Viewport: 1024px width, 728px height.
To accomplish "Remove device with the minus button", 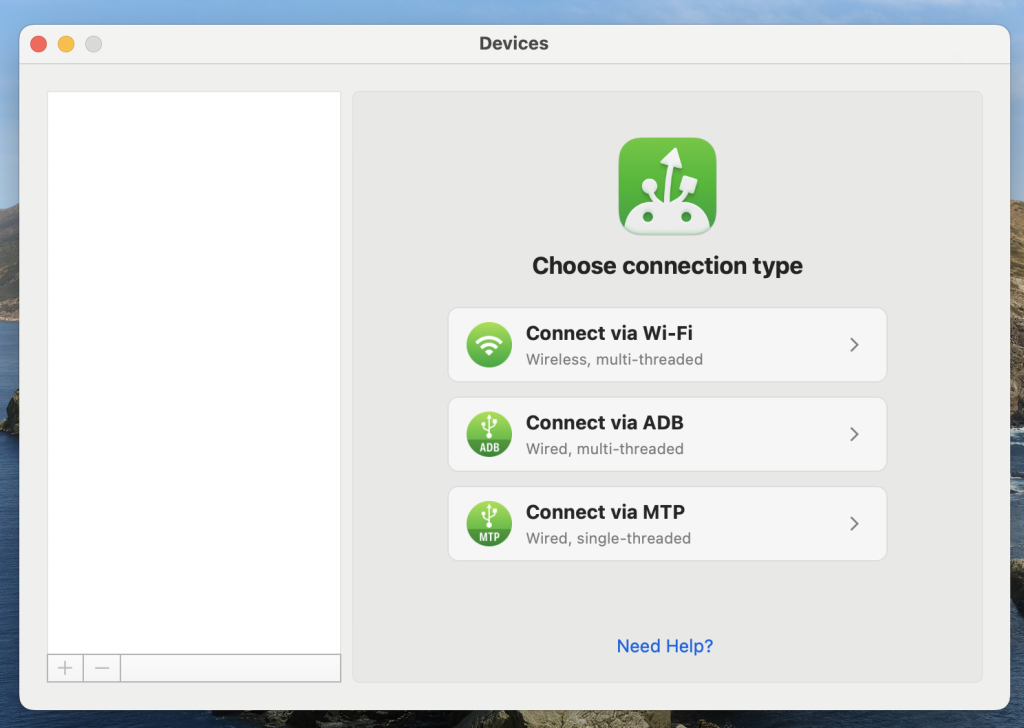I will [102, 668].
